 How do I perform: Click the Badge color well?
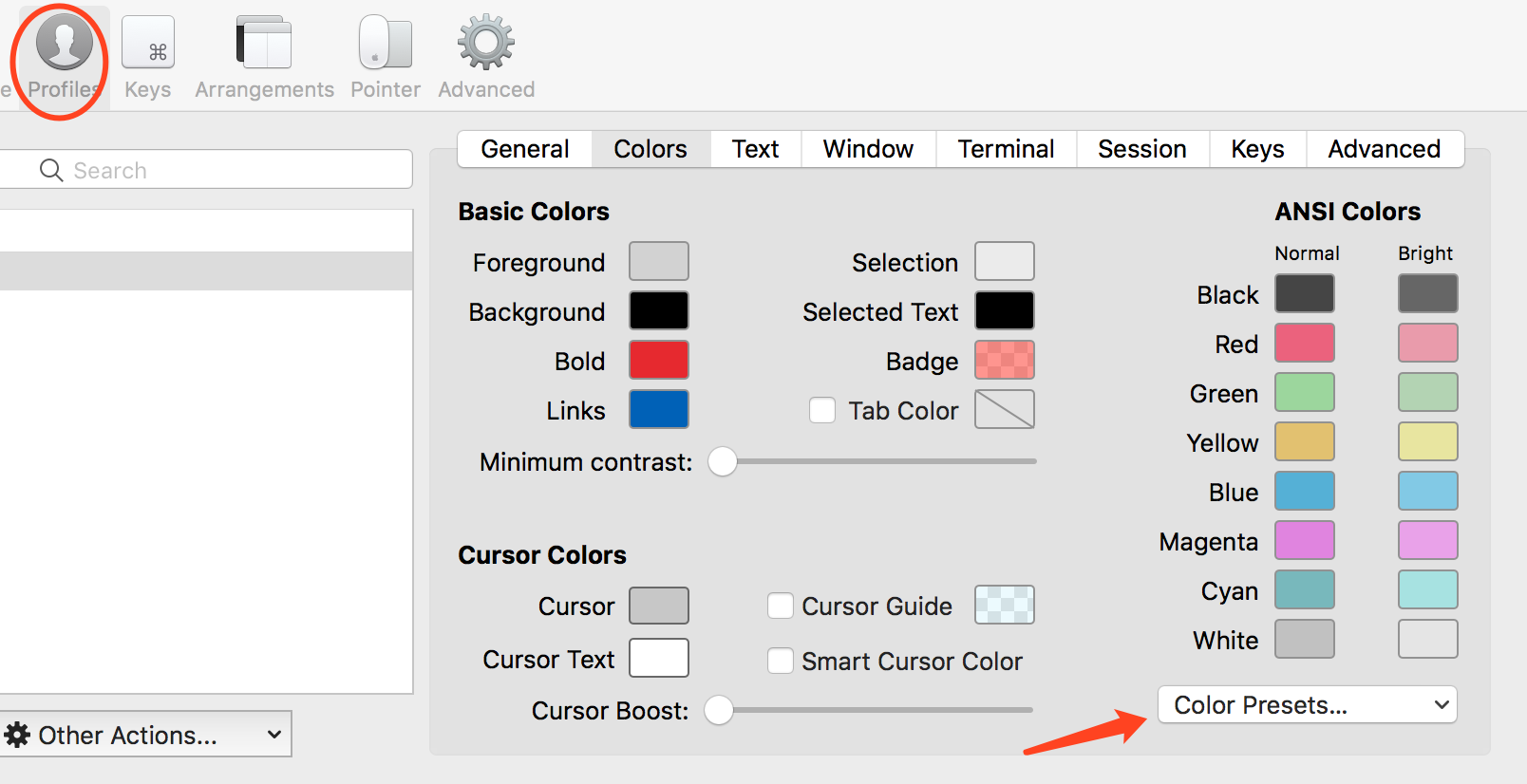click(1004, 360)
